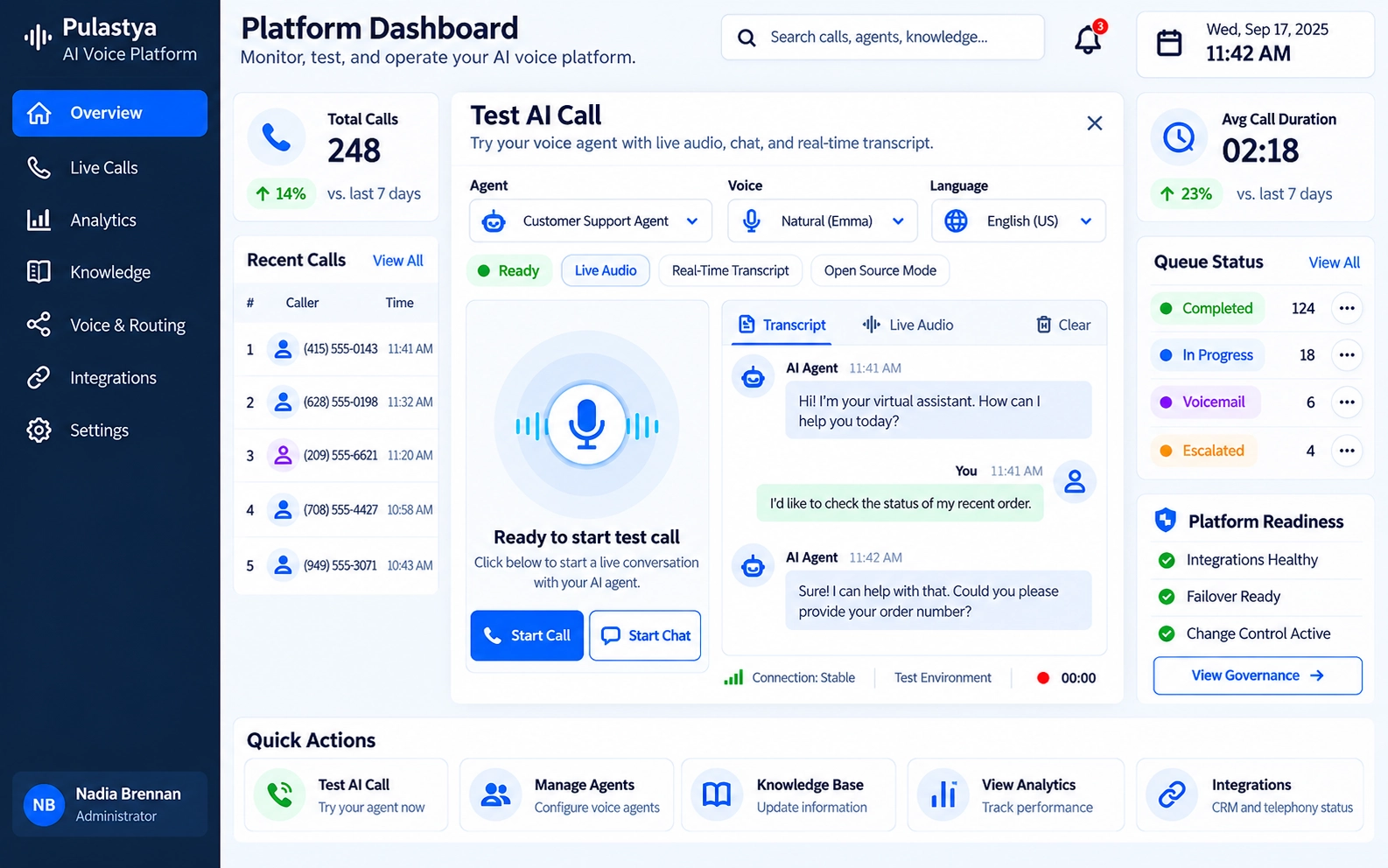Open the Voice dropdown, Natural (Emma)

823,220
